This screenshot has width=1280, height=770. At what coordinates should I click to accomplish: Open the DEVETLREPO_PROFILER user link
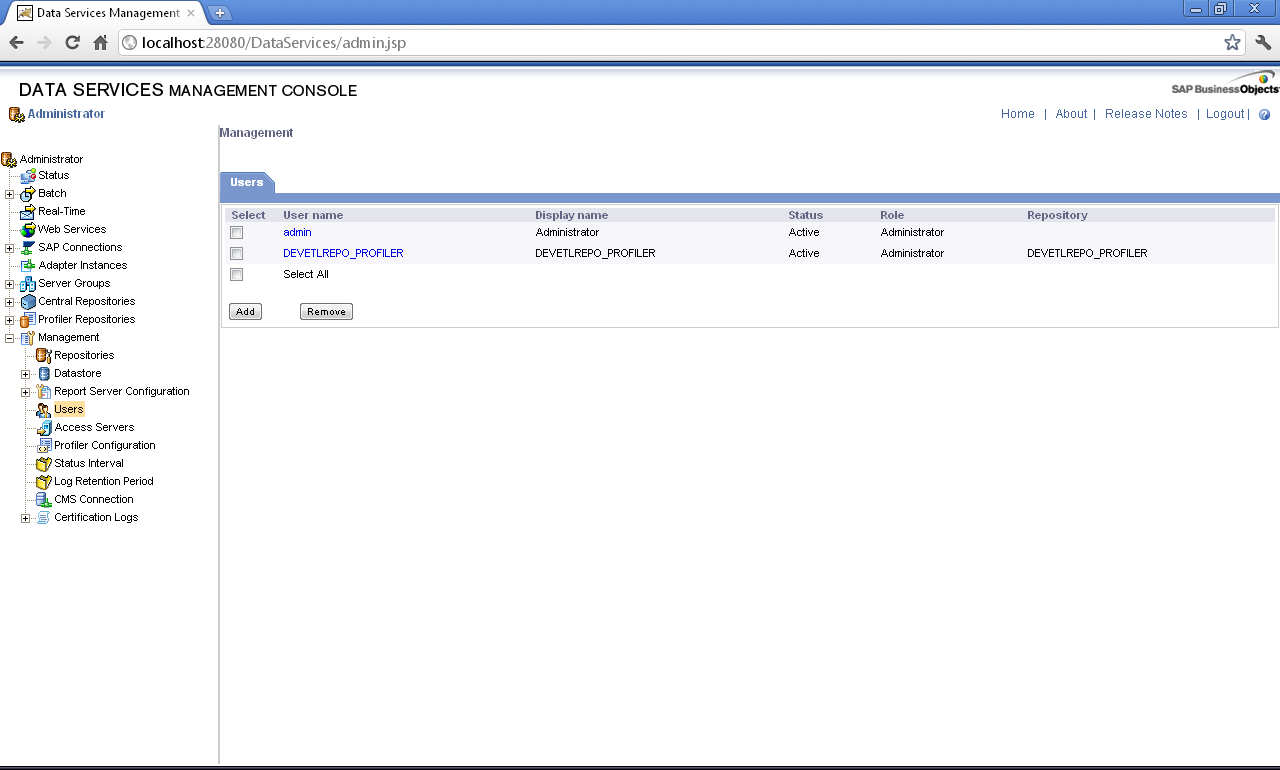(x=343, y=254)
